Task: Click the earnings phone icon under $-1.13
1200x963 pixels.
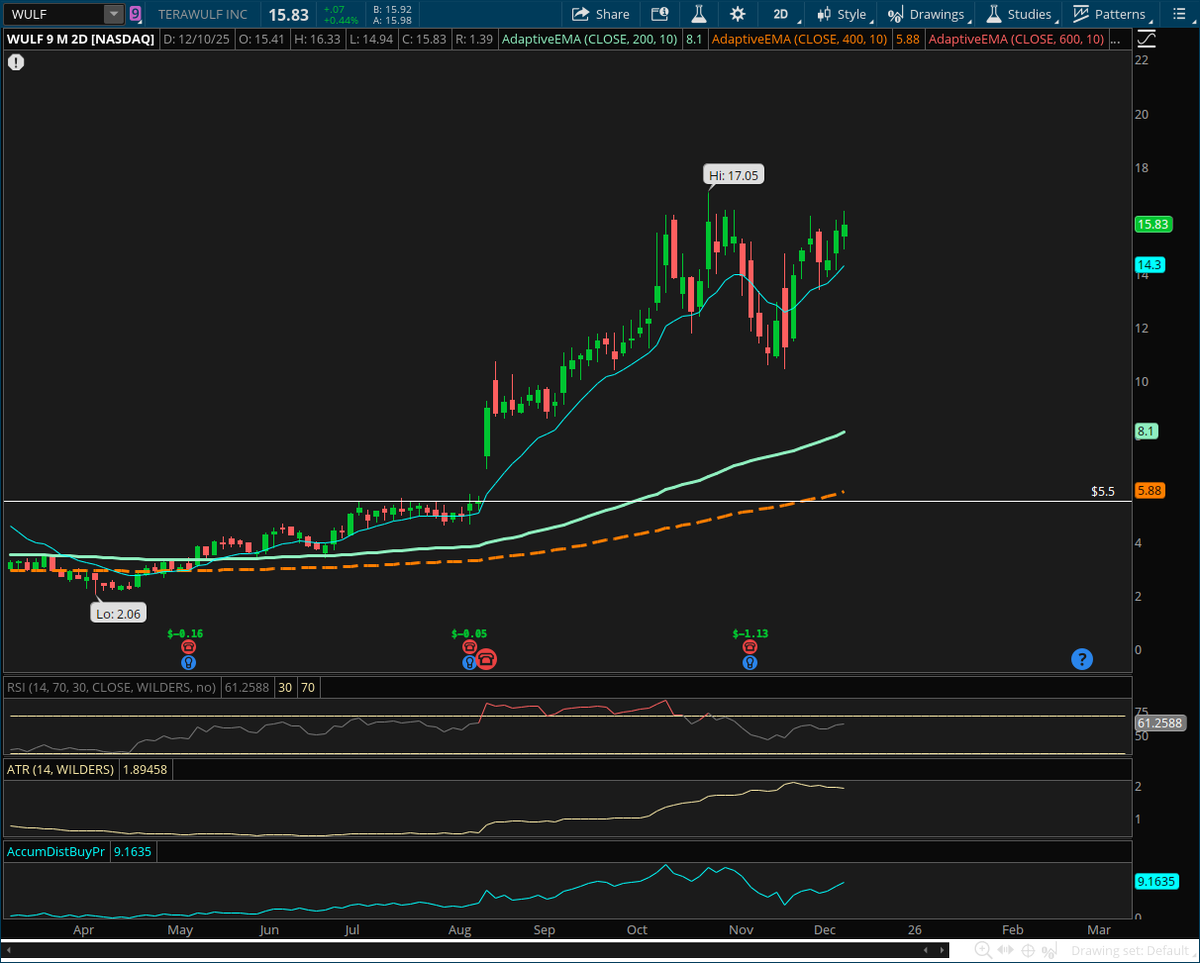Action: click(750, 647)
